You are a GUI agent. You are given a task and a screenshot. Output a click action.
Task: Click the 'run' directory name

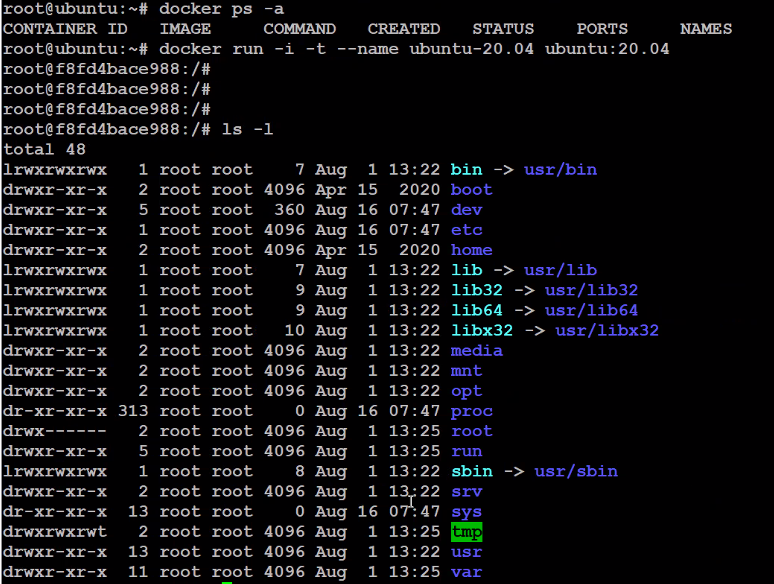(x=466, y=451)
